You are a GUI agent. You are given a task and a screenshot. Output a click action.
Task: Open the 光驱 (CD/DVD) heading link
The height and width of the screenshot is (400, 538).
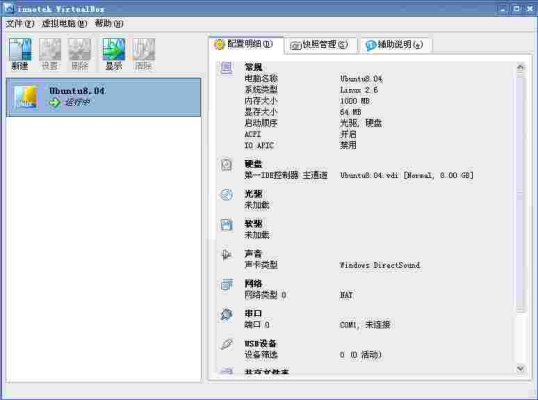(253, 194)
